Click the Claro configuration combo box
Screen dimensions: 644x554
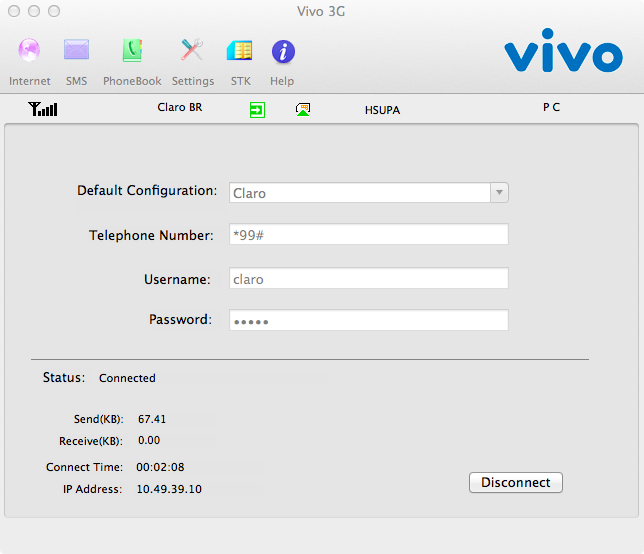(x=368, y=193)
